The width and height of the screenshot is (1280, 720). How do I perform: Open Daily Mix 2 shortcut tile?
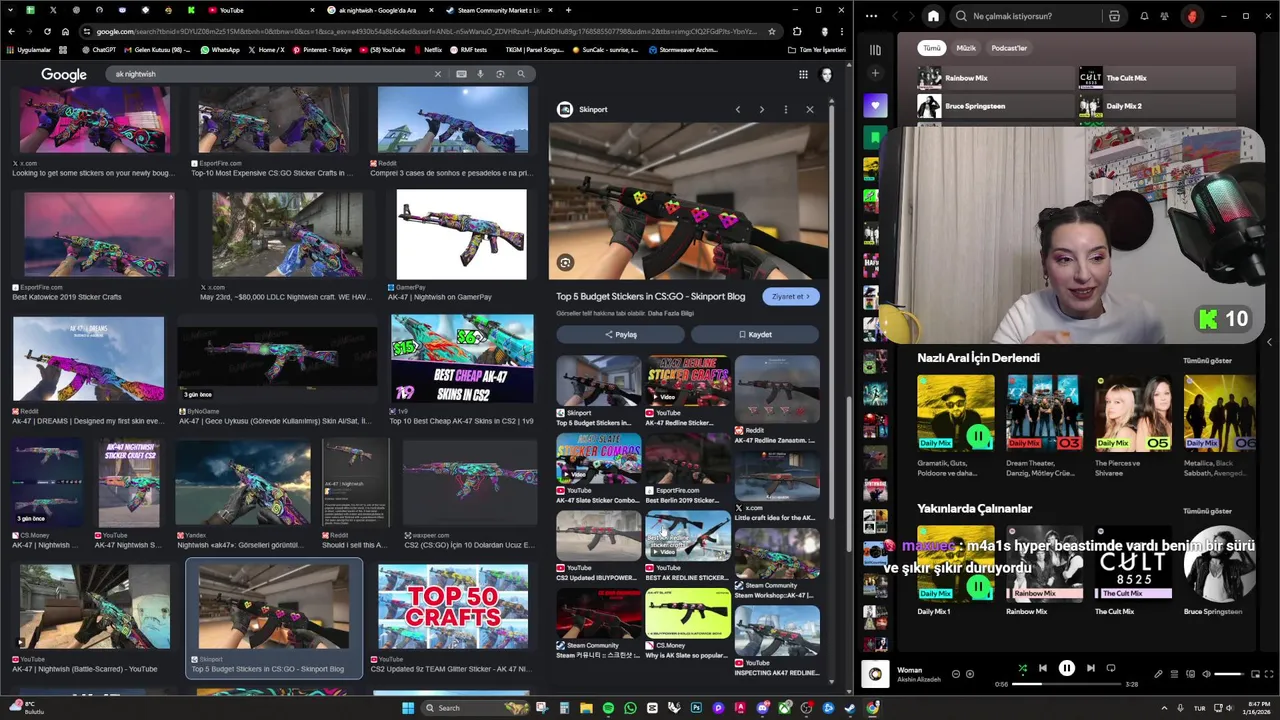(x=1156, y=106)
